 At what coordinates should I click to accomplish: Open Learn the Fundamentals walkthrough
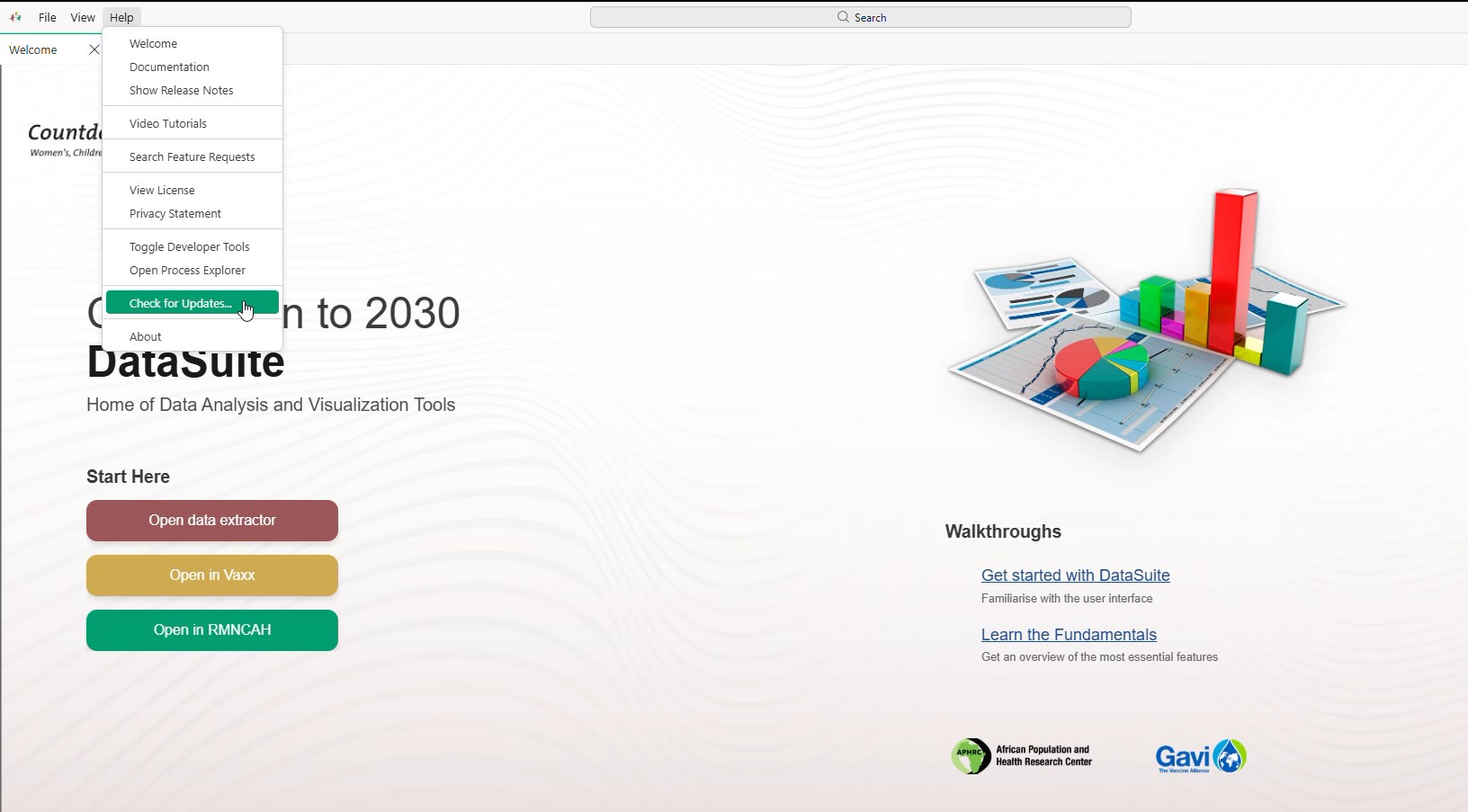[1069, 635]
